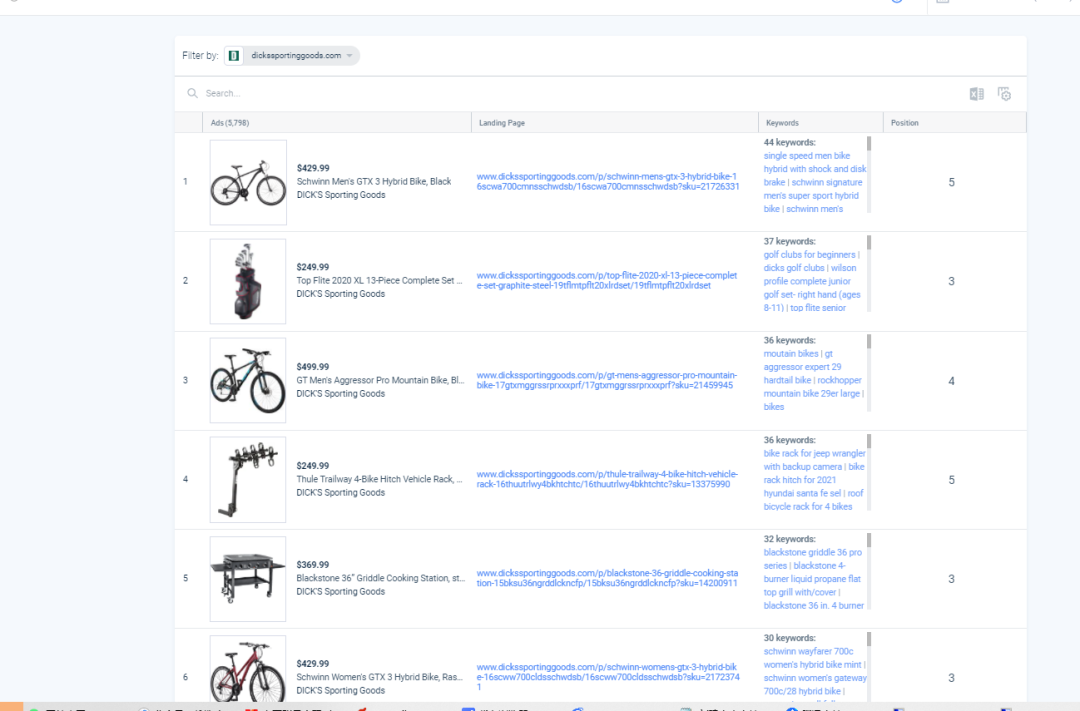Sort by the Position column header
Screen dimensions: 1080x711
click(x=905, y=123)
